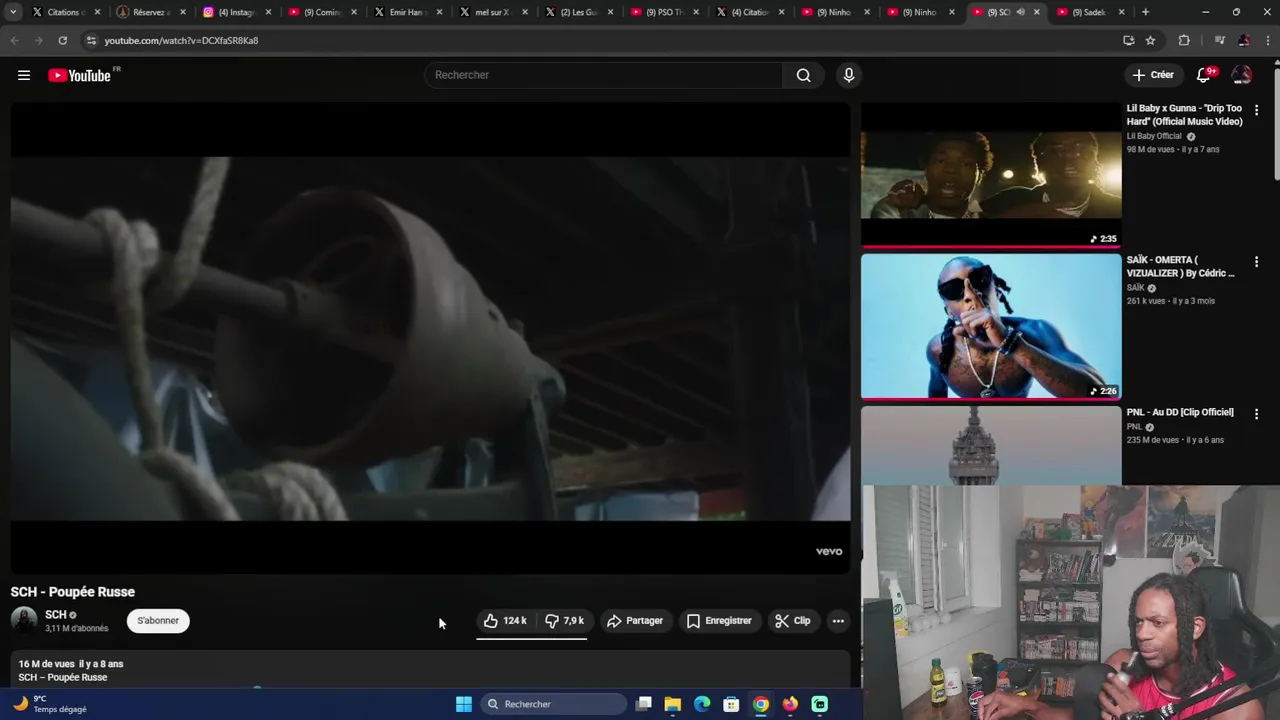Like the video with thumbs up
1280x720 pixels.
pos(505,621)
